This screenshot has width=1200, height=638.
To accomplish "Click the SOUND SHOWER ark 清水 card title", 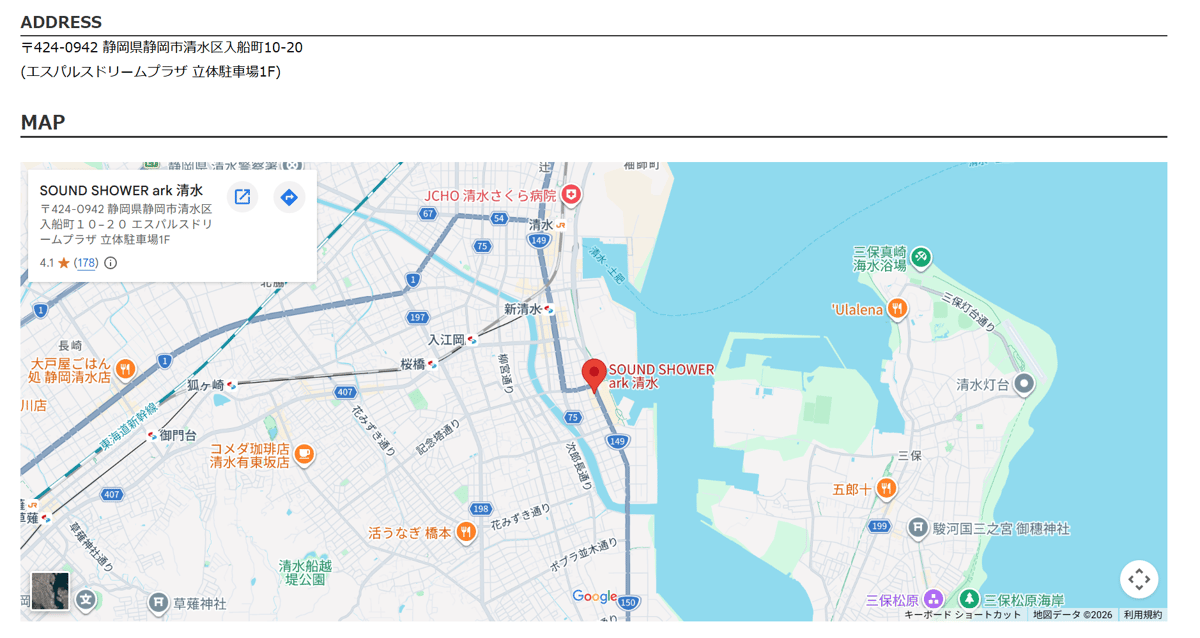I will coord(121,190).
